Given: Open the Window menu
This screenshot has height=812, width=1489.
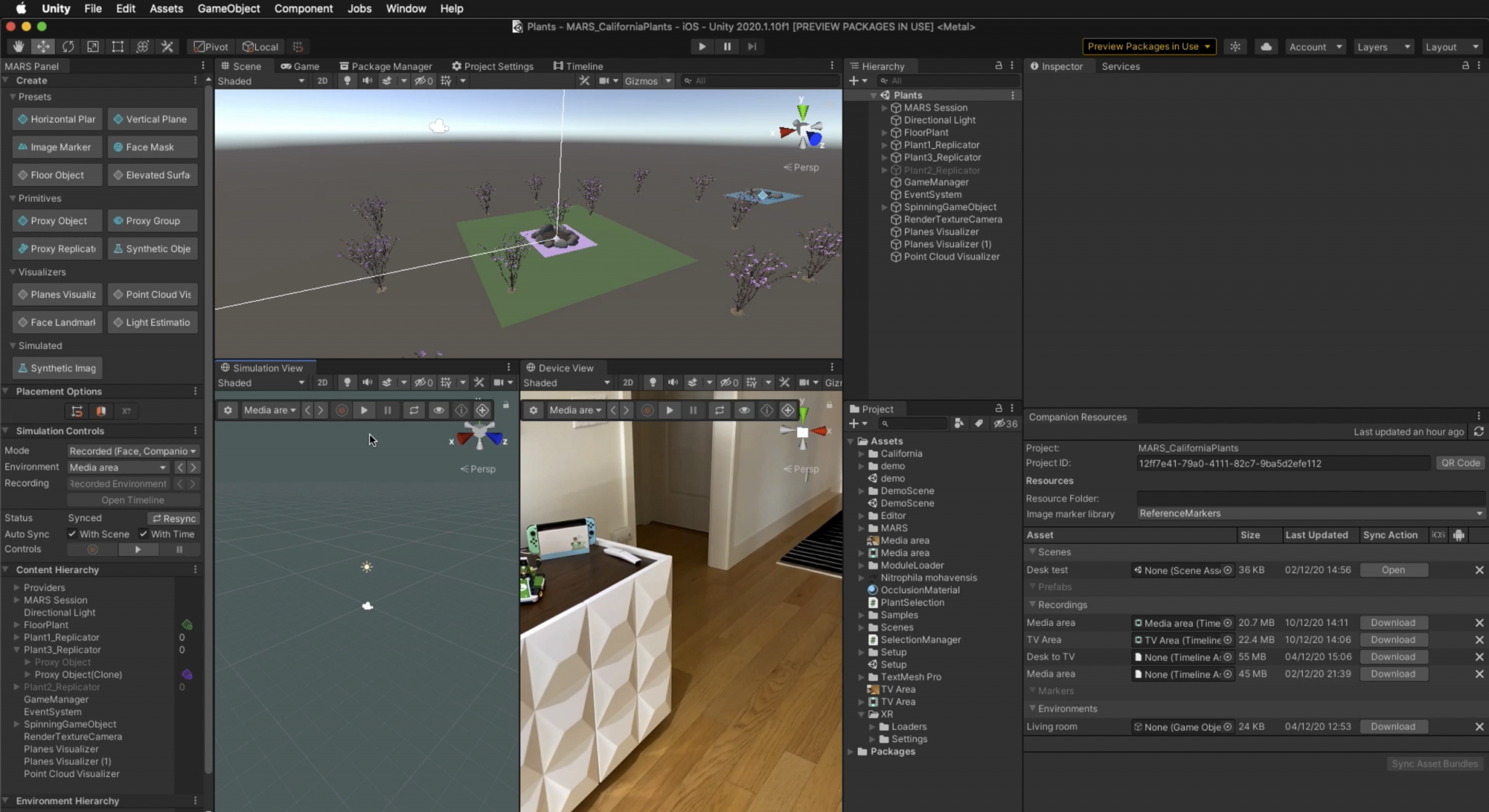Looking at the screenshot, I should [x=406, y=9].
